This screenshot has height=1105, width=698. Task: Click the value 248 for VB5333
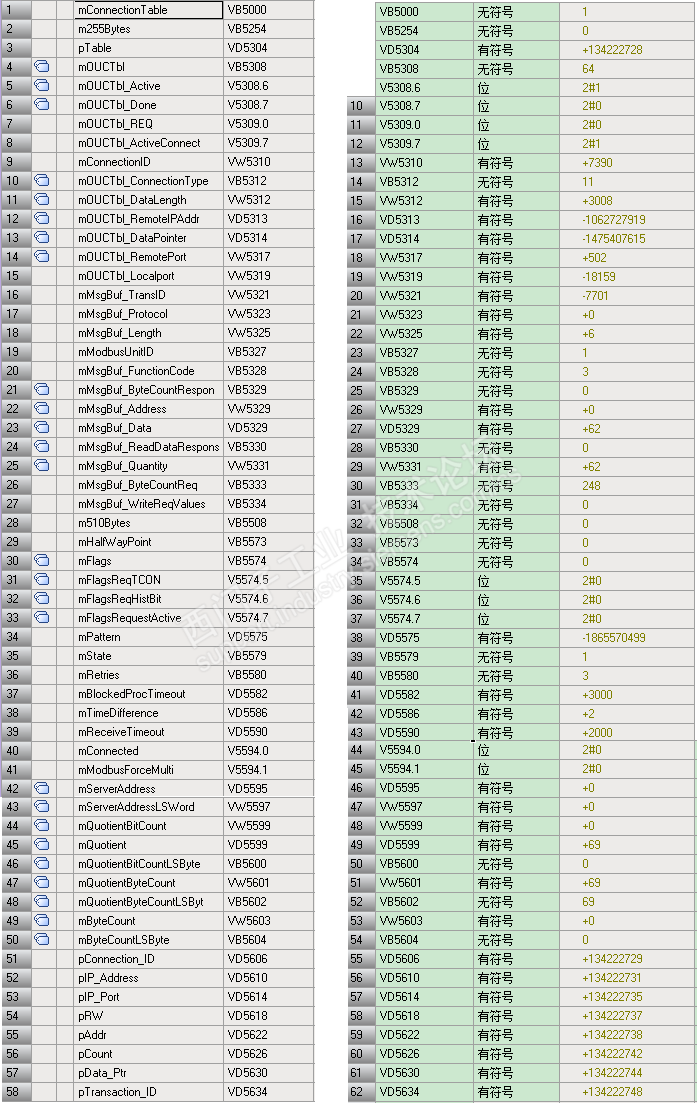[x=592, y=486]
